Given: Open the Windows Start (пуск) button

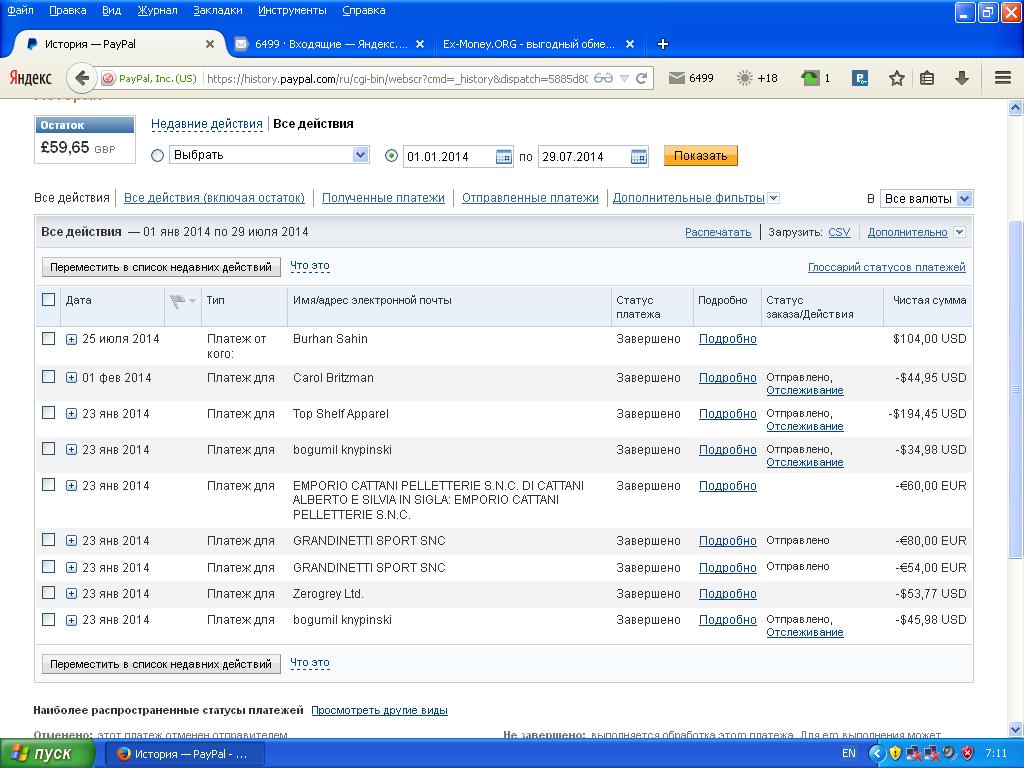Looking at the screenshot, I should click(47, 754).
